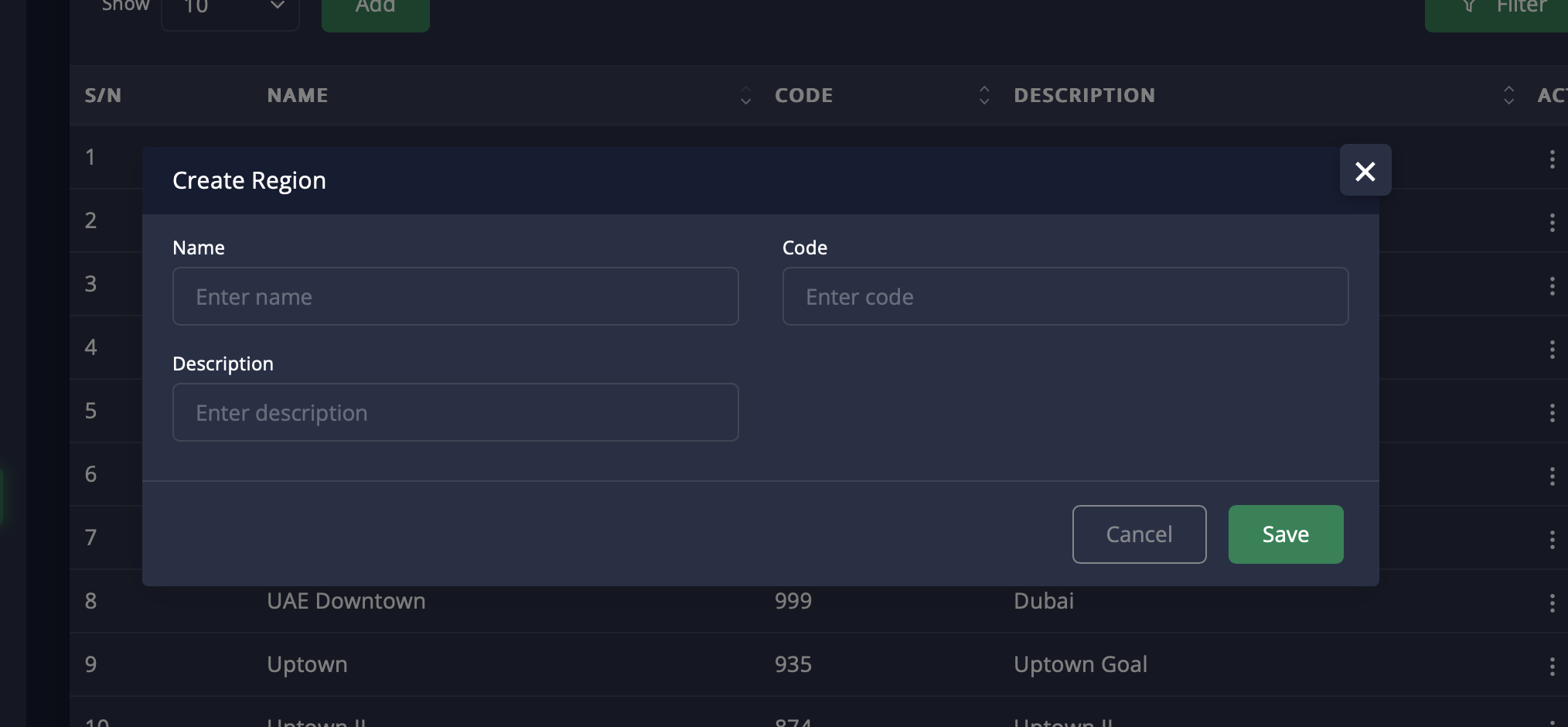The image size is (1568, 727).
Task: Click the Add button
Action: (x=375, y=9)
